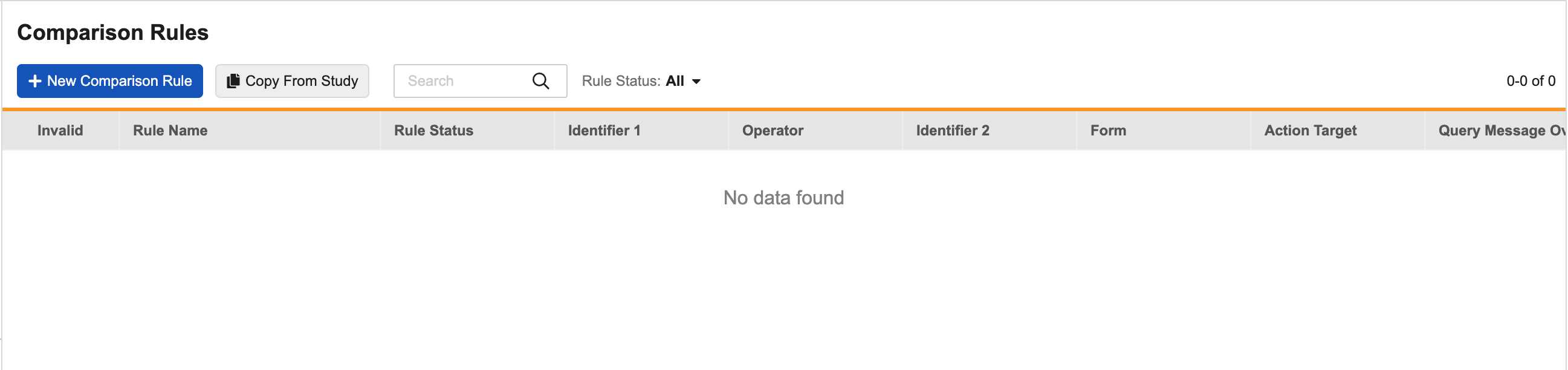Viewport: 1568px width, 370px height.
Task: Create a New Comparison Rule
Action: (110, 81)
